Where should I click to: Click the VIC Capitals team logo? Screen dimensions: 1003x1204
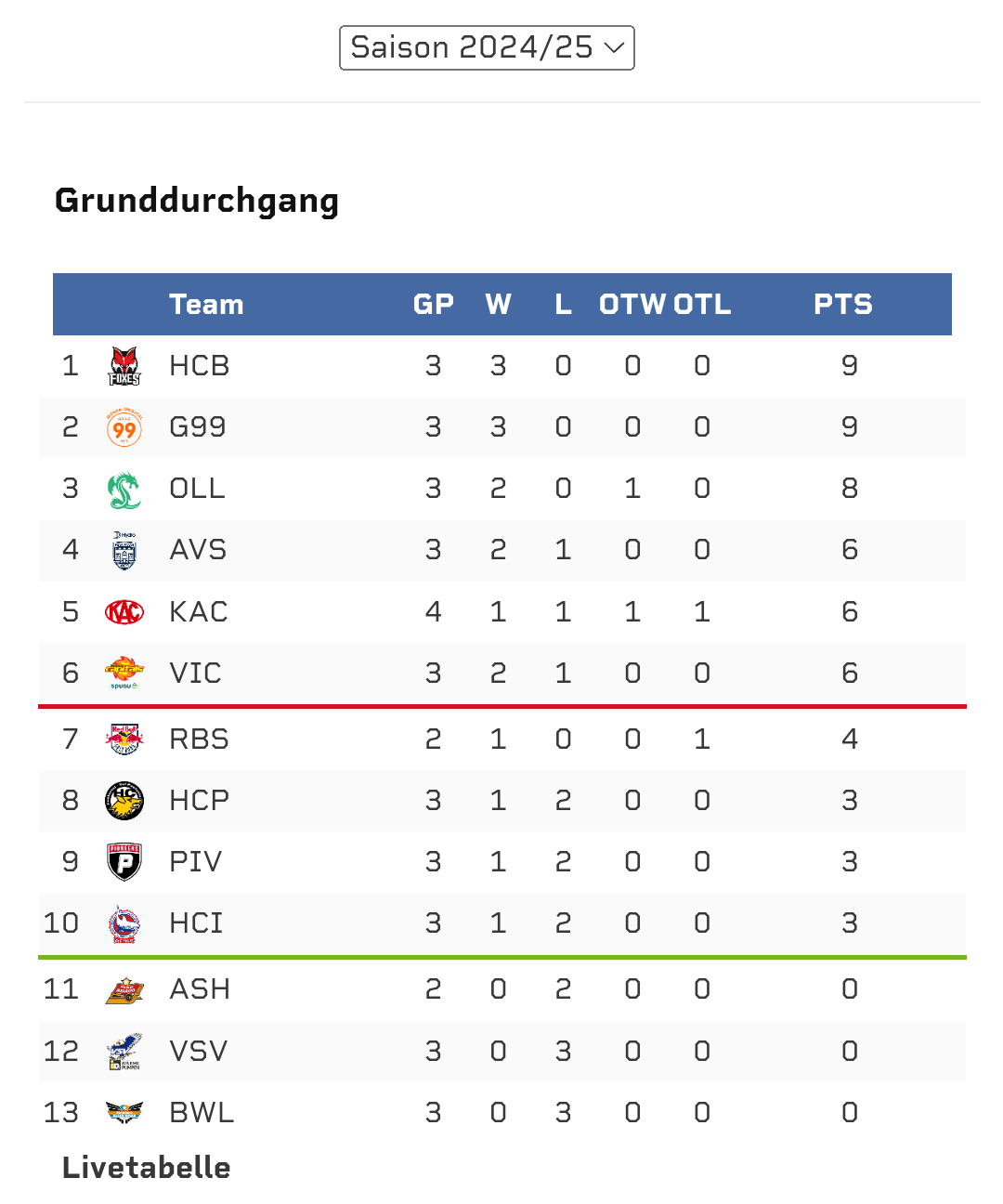coord(124,673)
